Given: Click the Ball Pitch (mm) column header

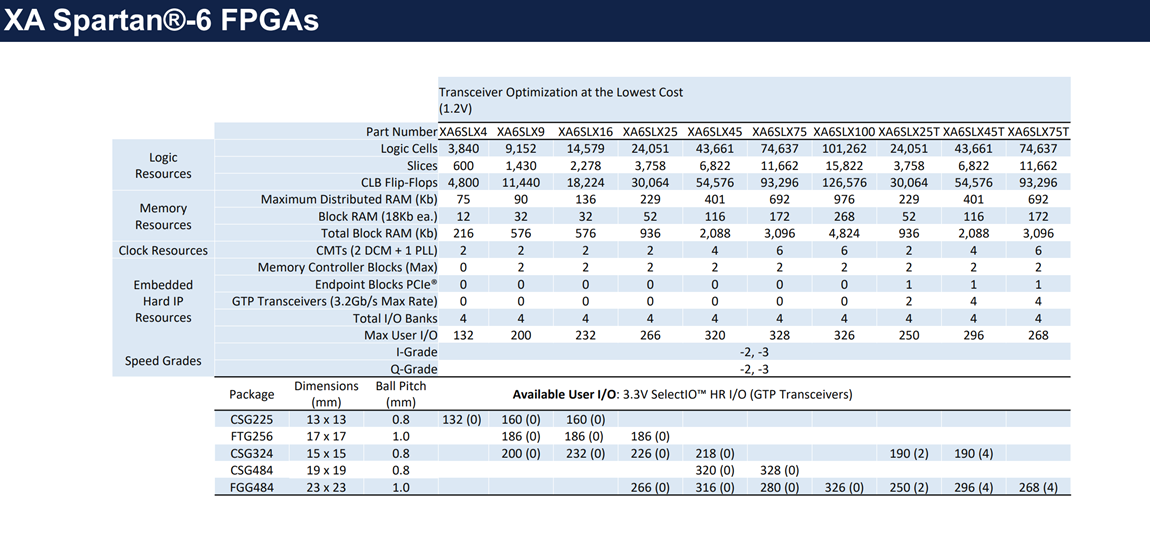Looking at the screenshot, I should coord(400,394).
